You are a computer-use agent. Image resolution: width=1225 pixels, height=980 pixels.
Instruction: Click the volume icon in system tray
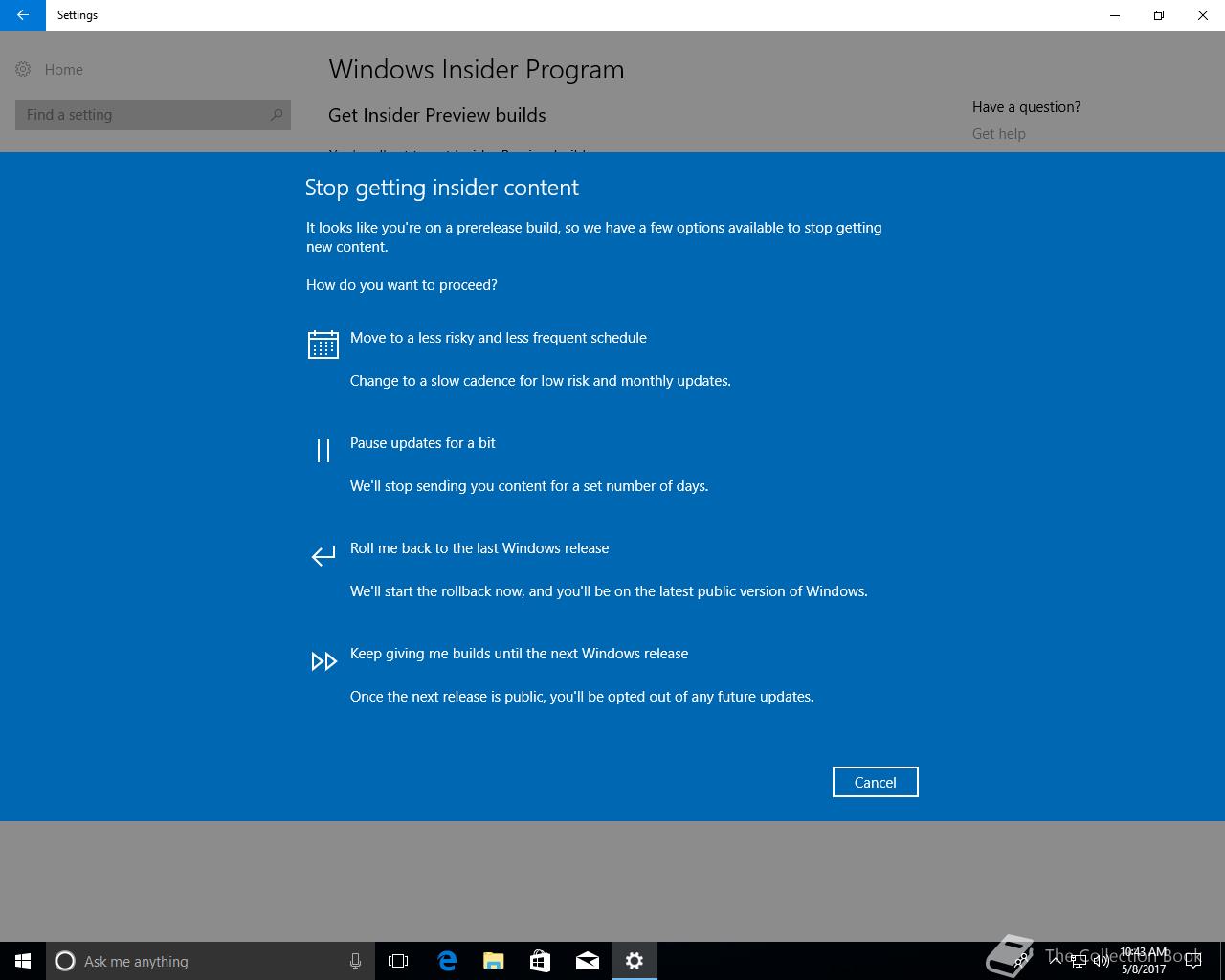[1101, 961]
